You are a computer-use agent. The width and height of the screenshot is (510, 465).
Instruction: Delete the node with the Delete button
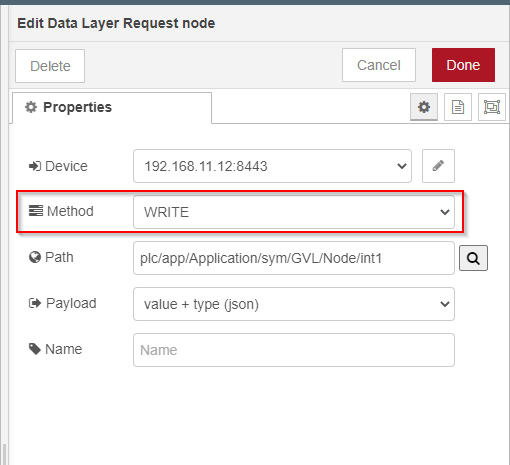click(50, 66)
